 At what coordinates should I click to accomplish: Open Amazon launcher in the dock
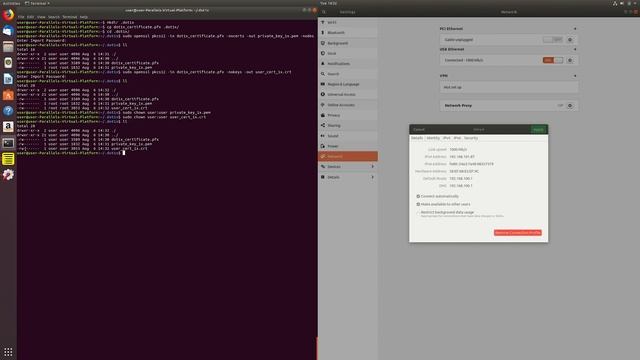tap(8, 127)
